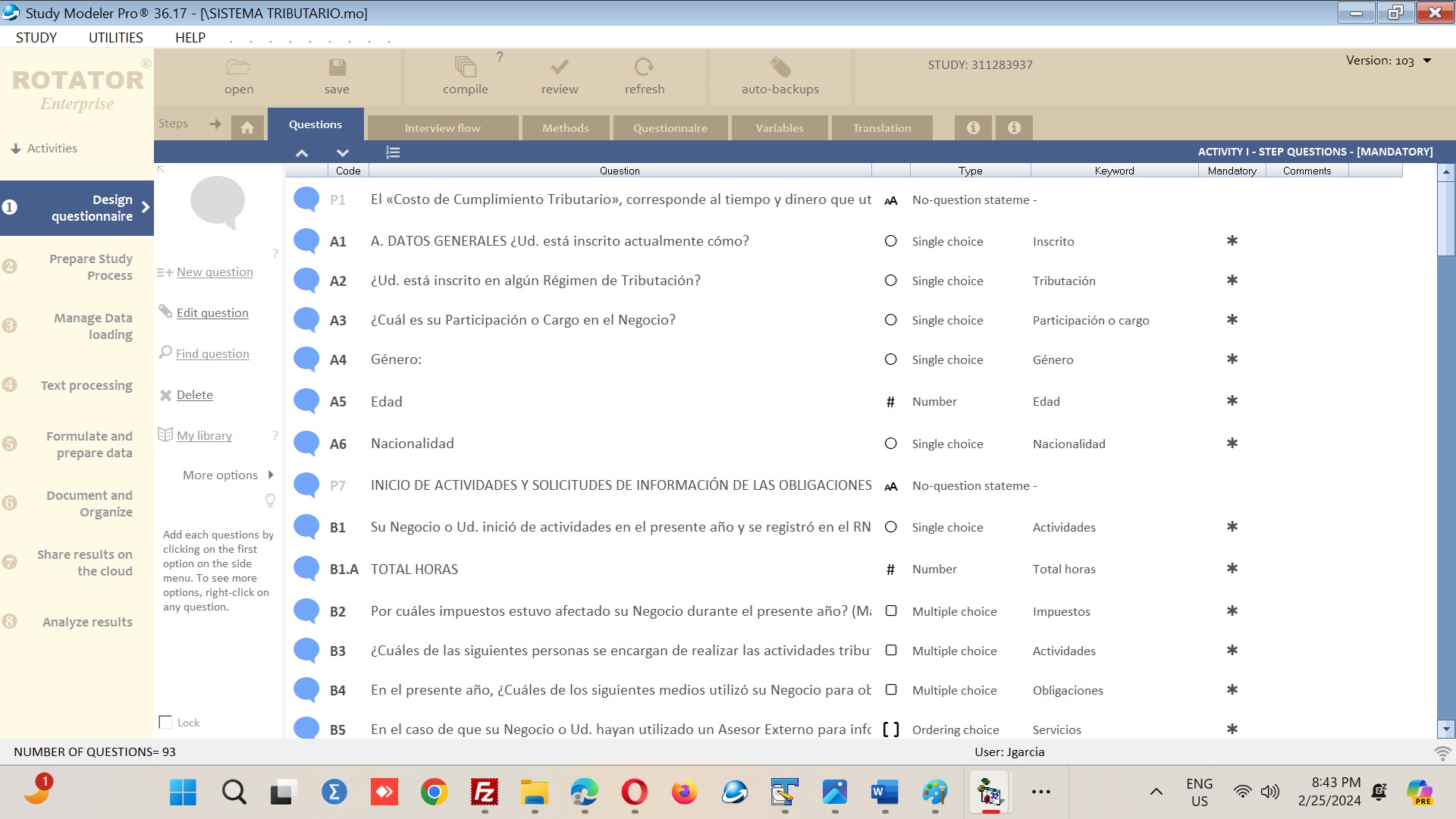Open the UTILITIES menu

[115, 38]
